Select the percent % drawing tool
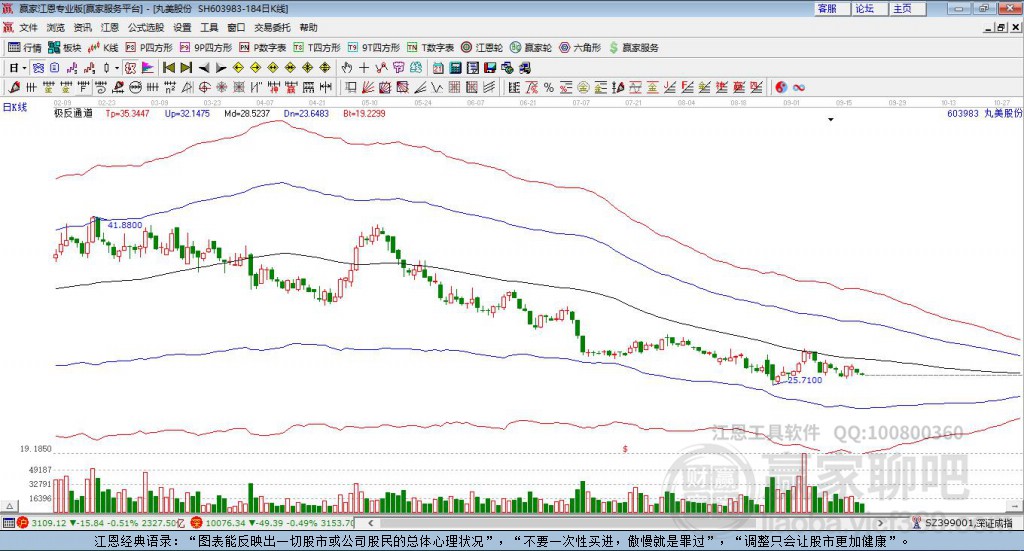Screen dimensions: 1024x551 coord(549,87)
